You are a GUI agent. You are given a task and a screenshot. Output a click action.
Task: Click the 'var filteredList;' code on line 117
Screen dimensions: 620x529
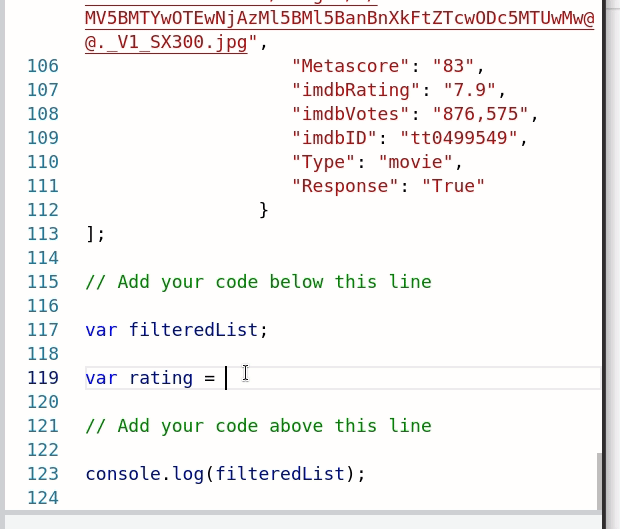click(x=176, y=330)
